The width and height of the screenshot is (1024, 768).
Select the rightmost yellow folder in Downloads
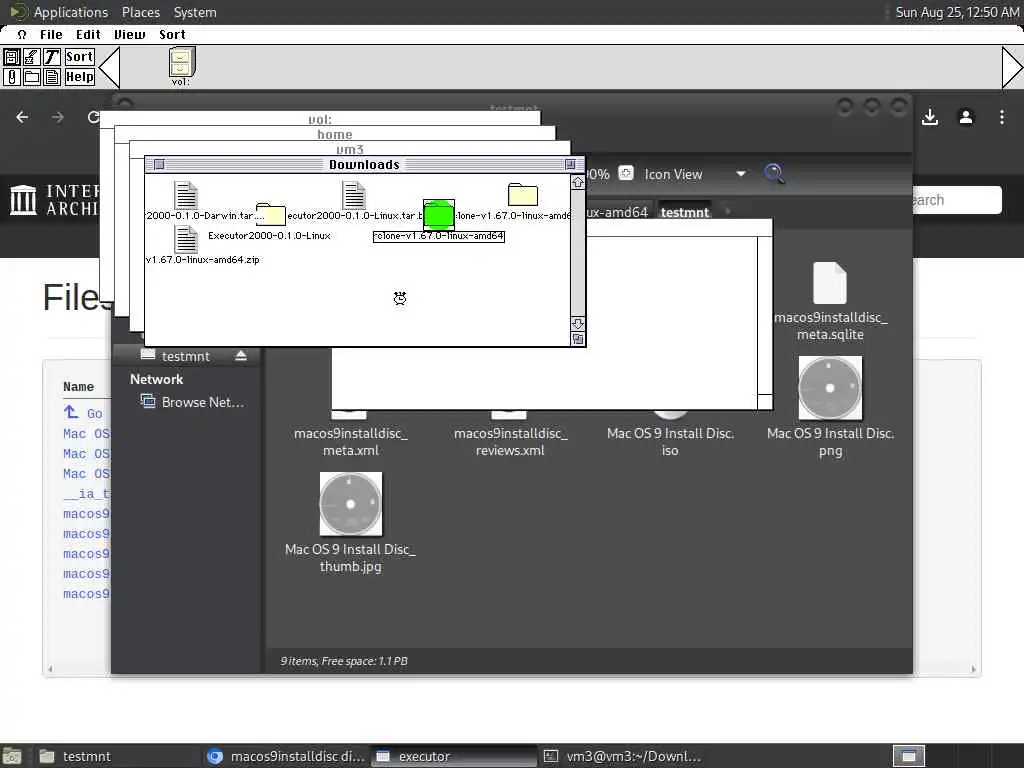pyautogui.click(x=522, y=195)
